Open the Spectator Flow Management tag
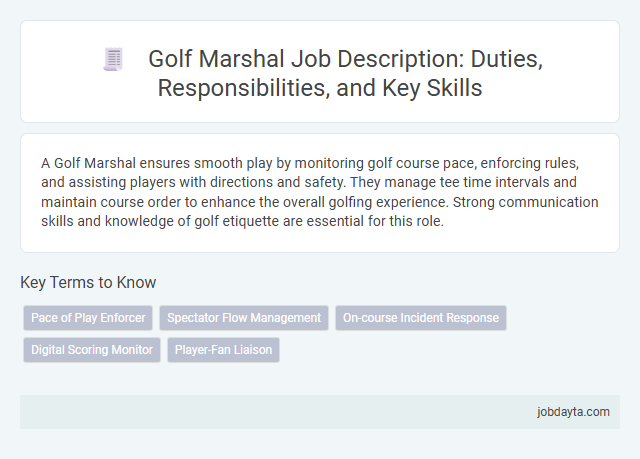Image resolution: width=640 pixels, height=459 pixels. pos(244,318)
